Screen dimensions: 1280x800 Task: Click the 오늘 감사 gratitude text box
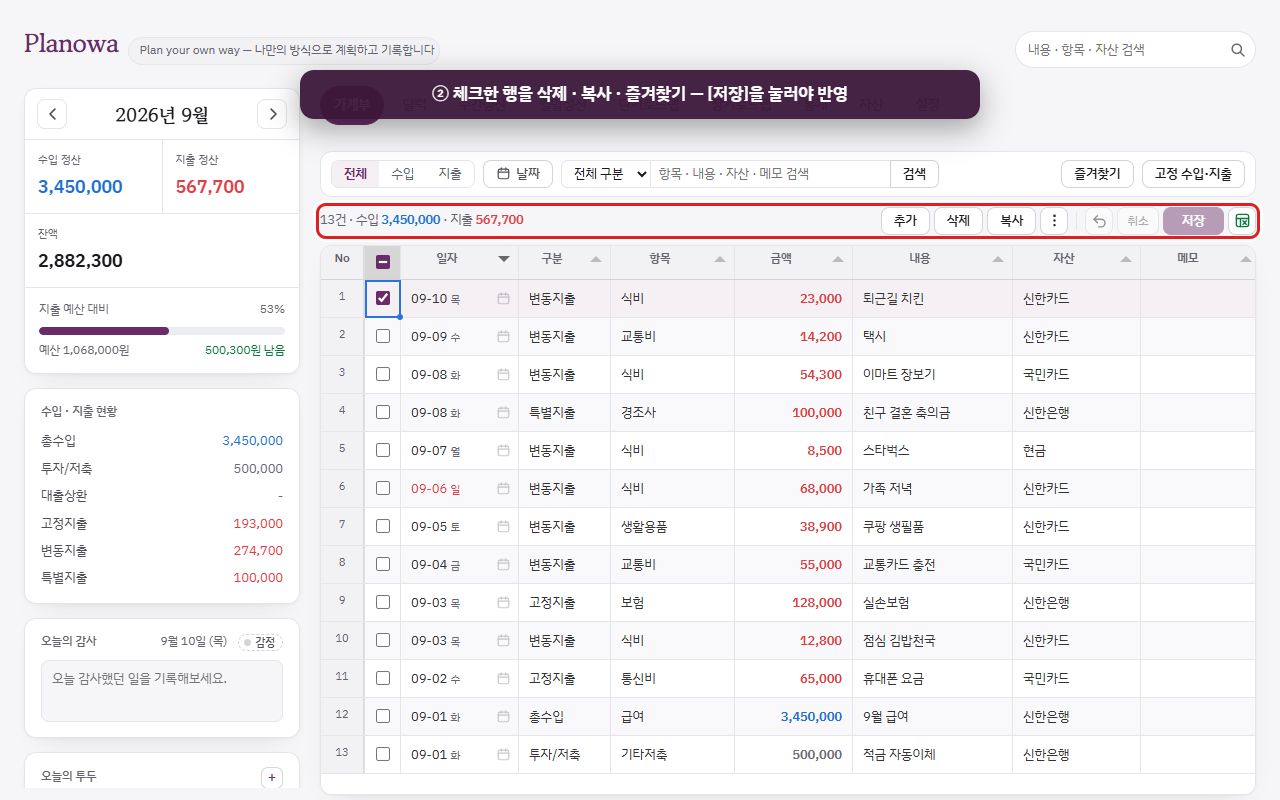pos(162,691)
